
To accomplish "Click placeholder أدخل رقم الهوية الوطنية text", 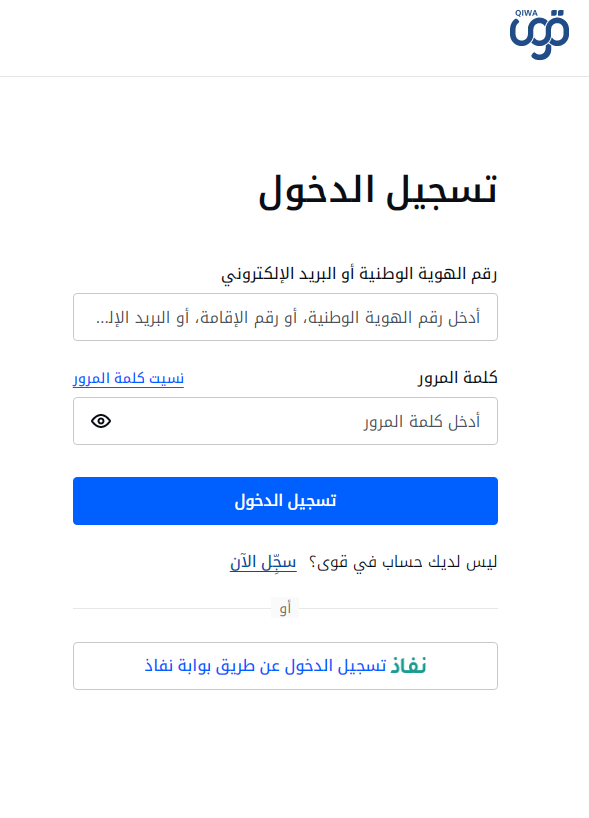I will pos(288,317).
